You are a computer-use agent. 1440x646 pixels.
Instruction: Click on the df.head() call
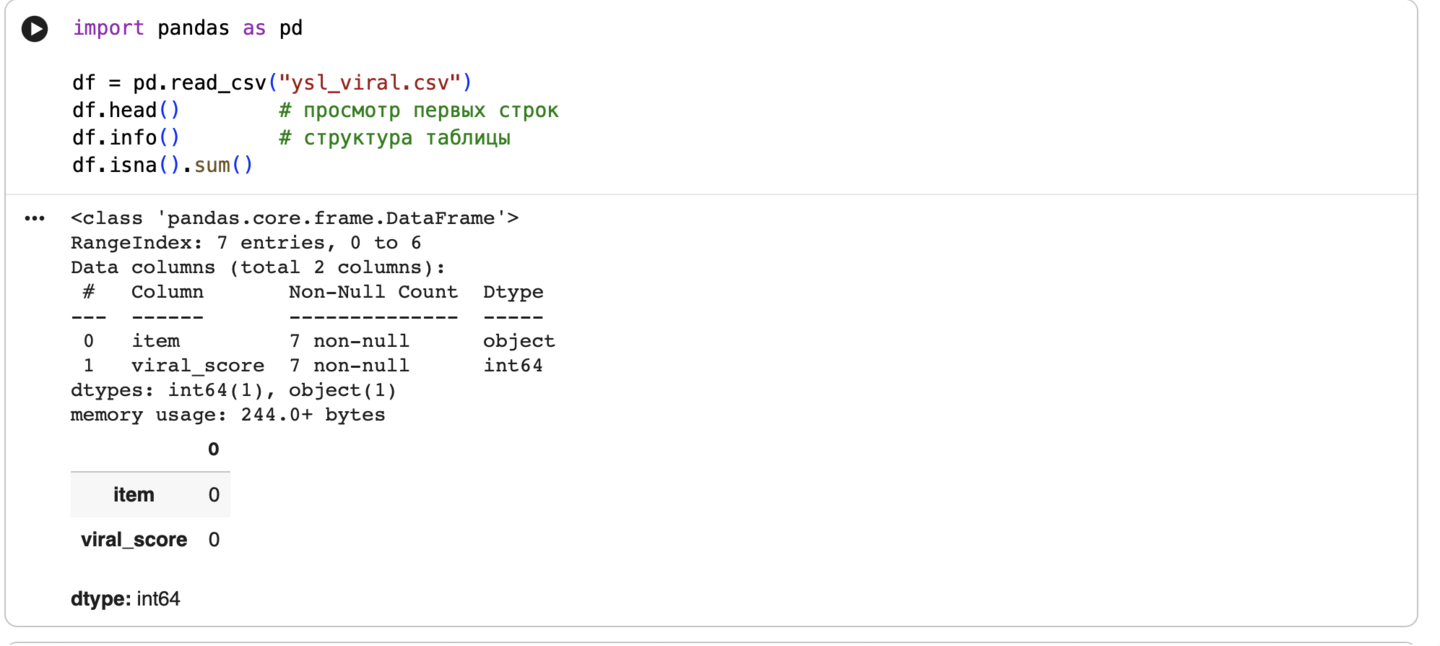tap(126, 110)
